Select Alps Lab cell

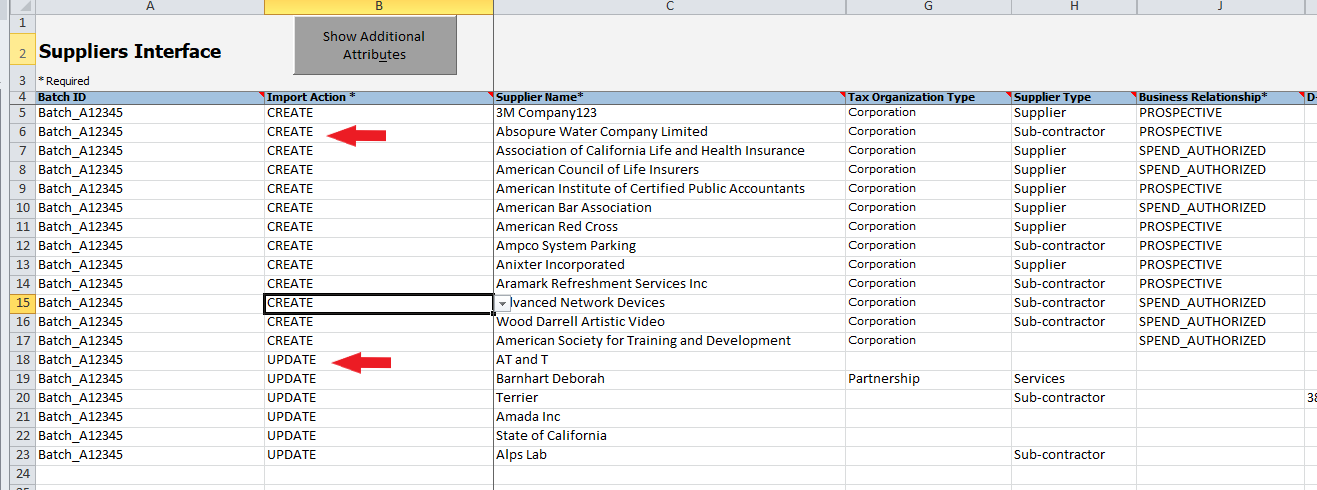(x=670, y=455)
